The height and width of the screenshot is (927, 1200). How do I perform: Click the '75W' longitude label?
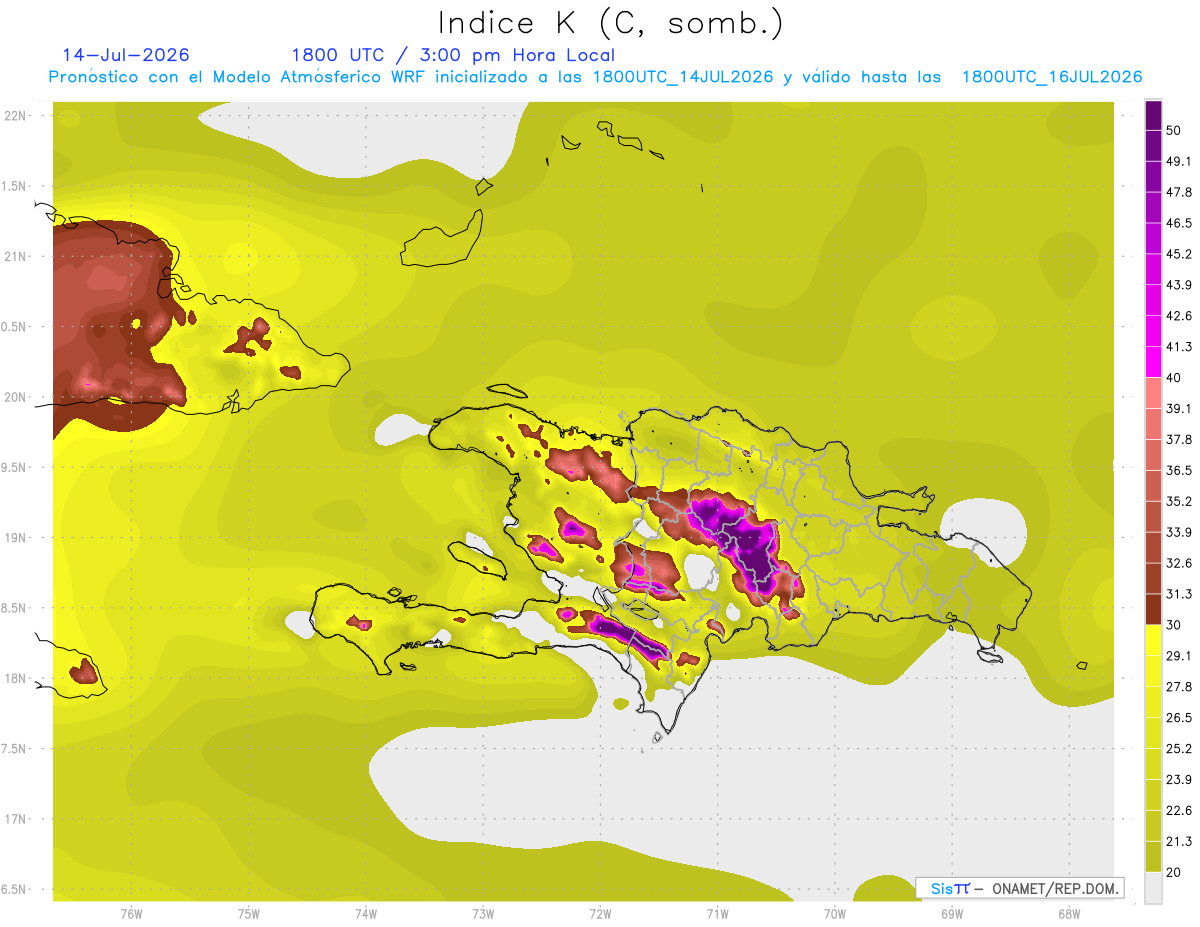coord(249,913)
